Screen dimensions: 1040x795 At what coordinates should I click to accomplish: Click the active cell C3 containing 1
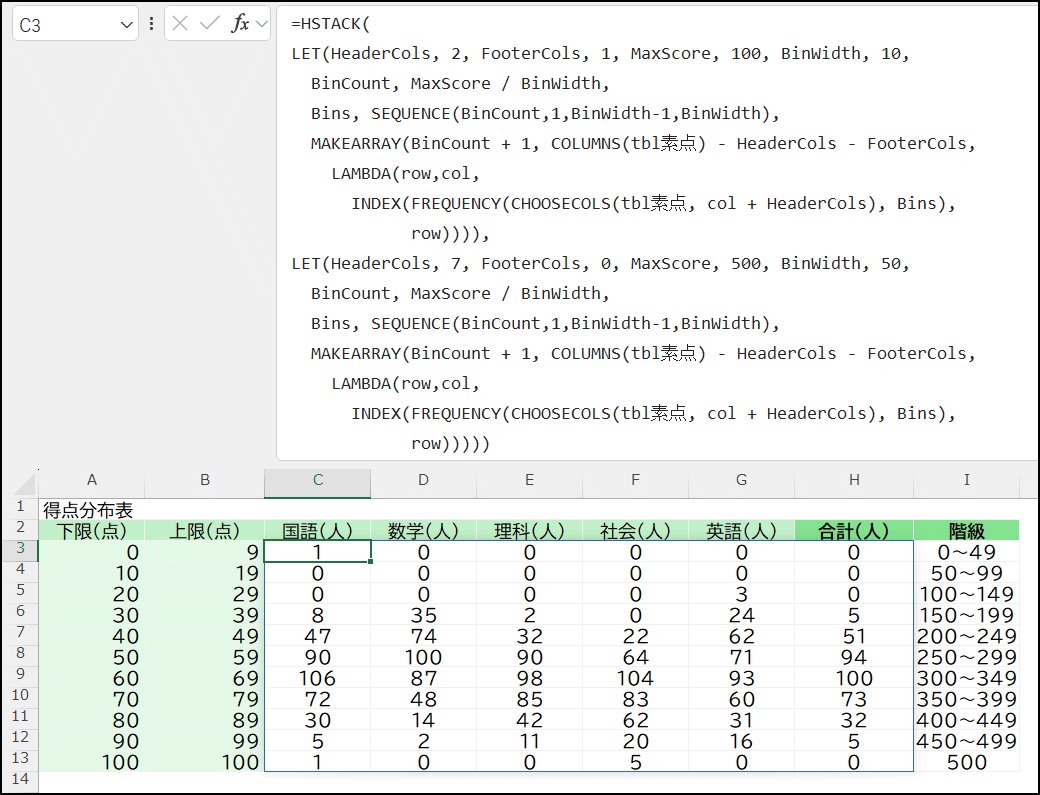tap(317, 552)
